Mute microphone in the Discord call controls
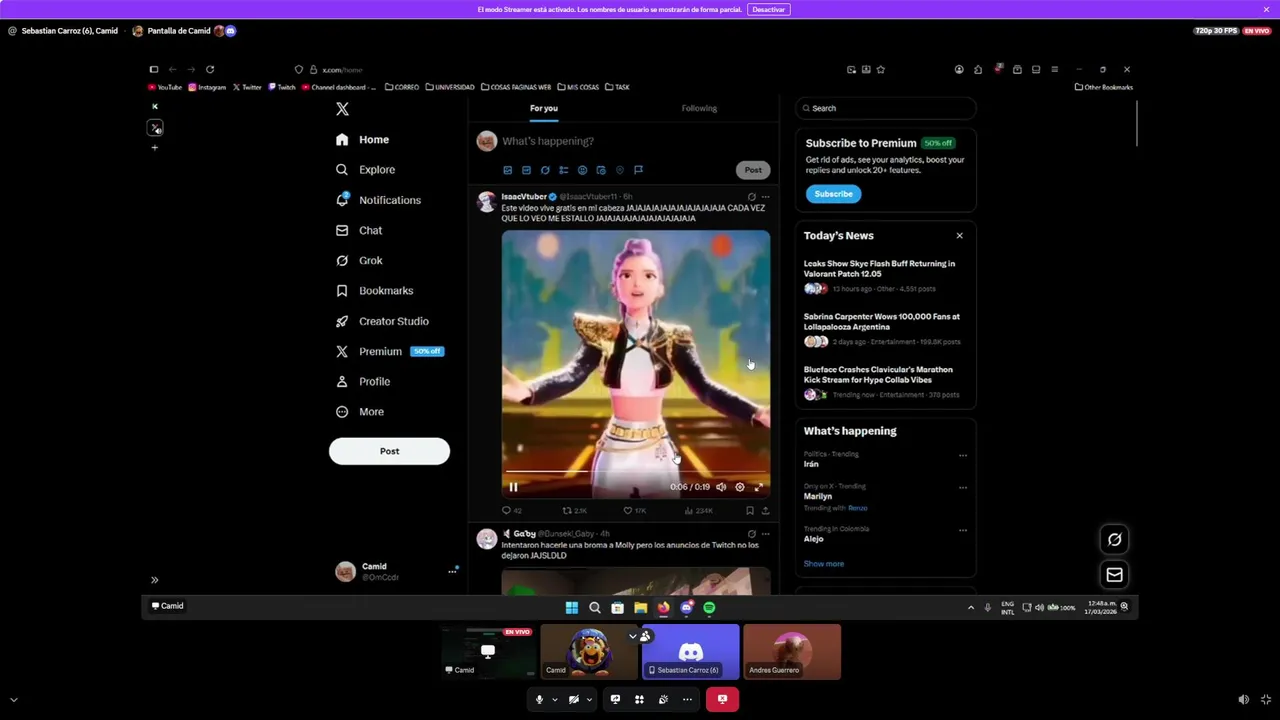1280x720 pixels. click(539, 700)
